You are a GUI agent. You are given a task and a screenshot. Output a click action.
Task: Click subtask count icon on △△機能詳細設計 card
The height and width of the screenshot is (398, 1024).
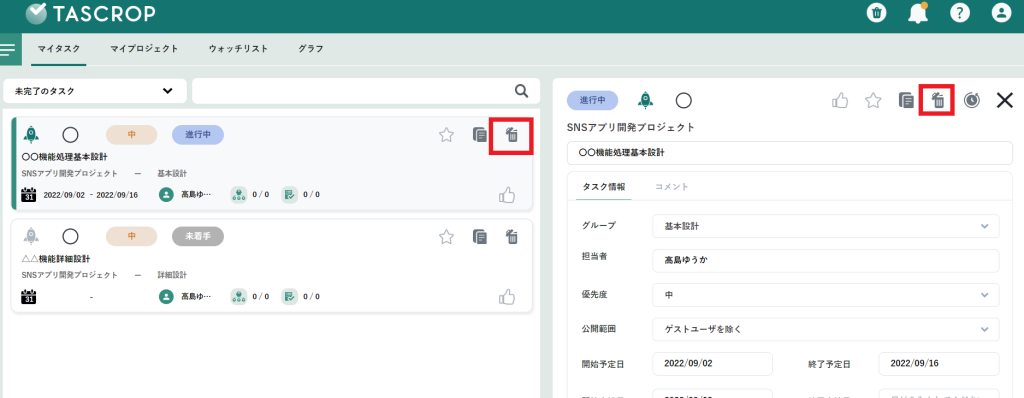pyautogui.click(x=239, y=296)
